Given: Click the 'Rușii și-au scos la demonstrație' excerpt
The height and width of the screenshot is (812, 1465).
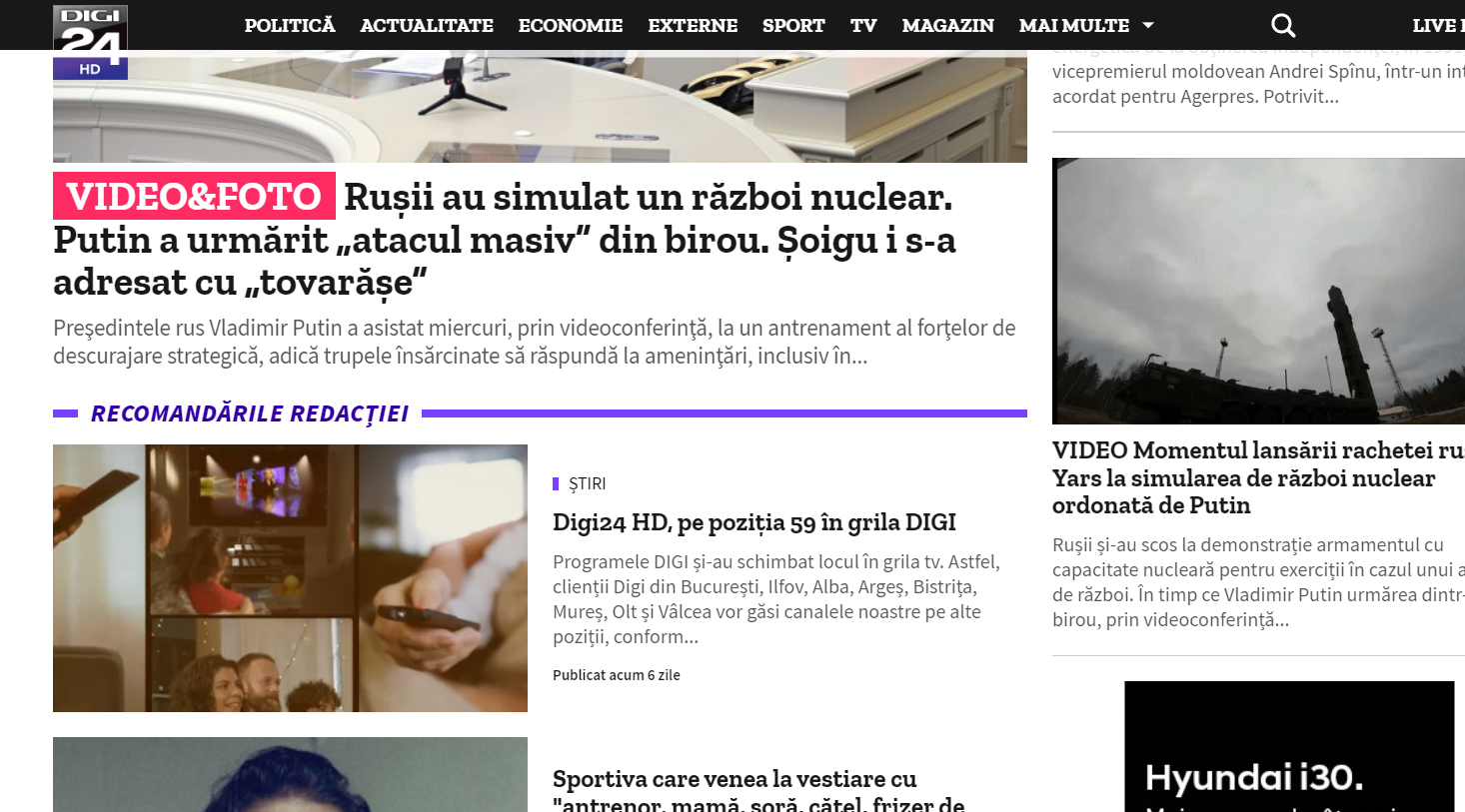Looking at the screenshot, I should (1258, 582).
